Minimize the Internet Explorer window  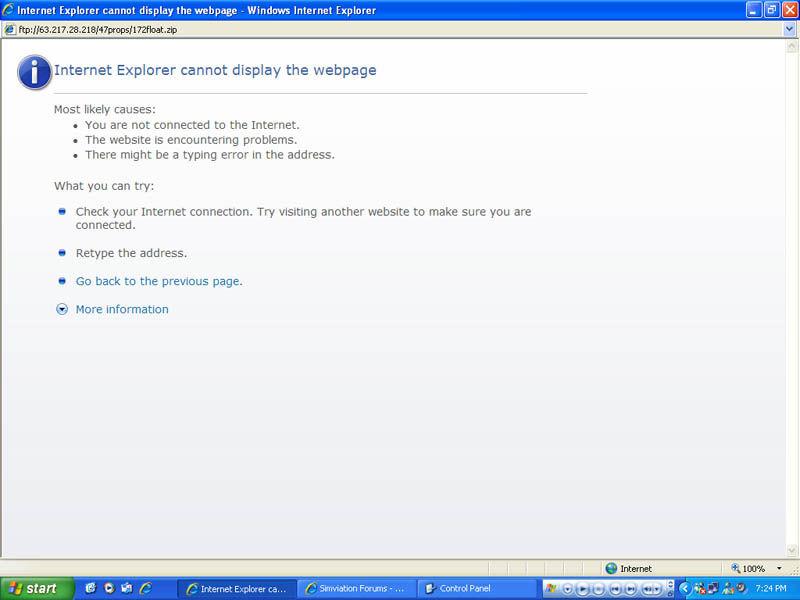tap(754, 10)
